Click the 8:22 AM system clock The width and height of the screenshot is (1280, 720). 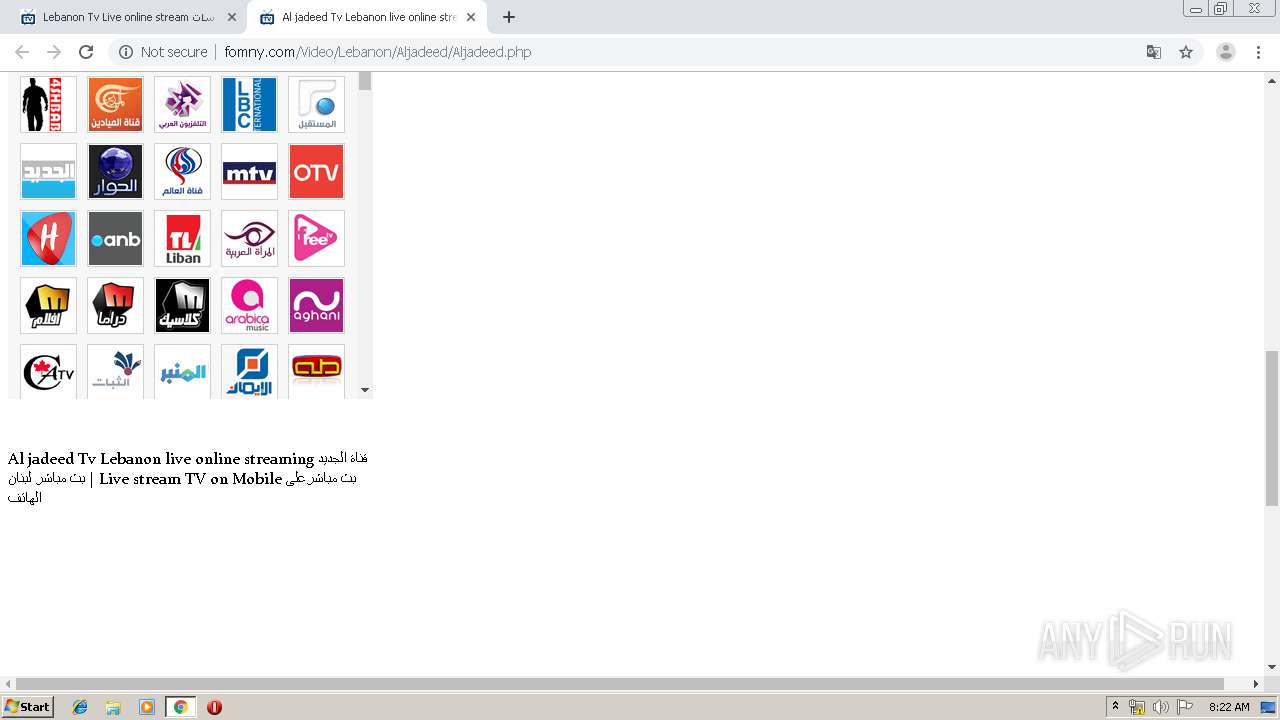click(x=1229, y=707)
